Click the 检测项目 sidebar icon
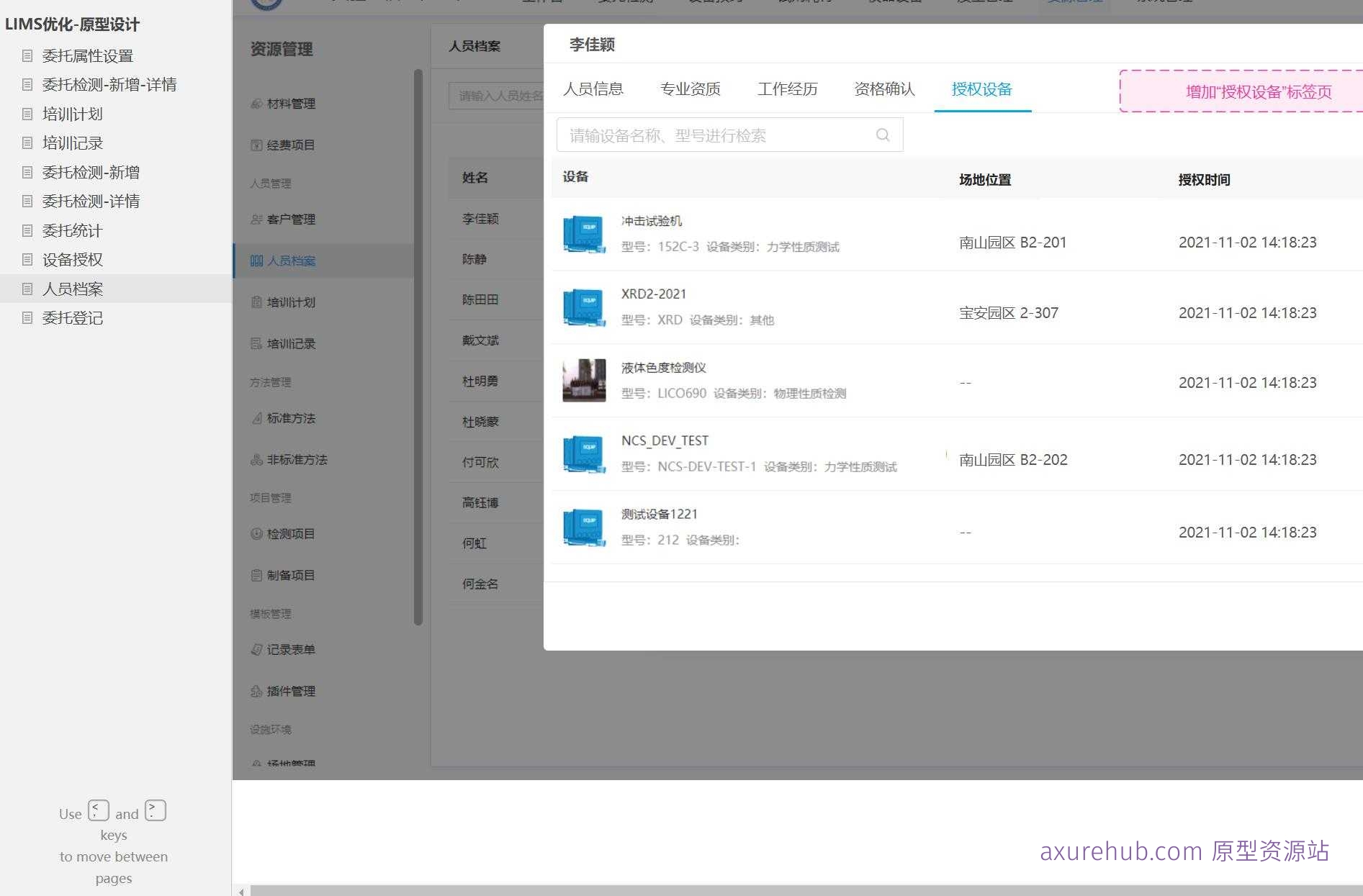1363x896 pixels. coord(256,534)
